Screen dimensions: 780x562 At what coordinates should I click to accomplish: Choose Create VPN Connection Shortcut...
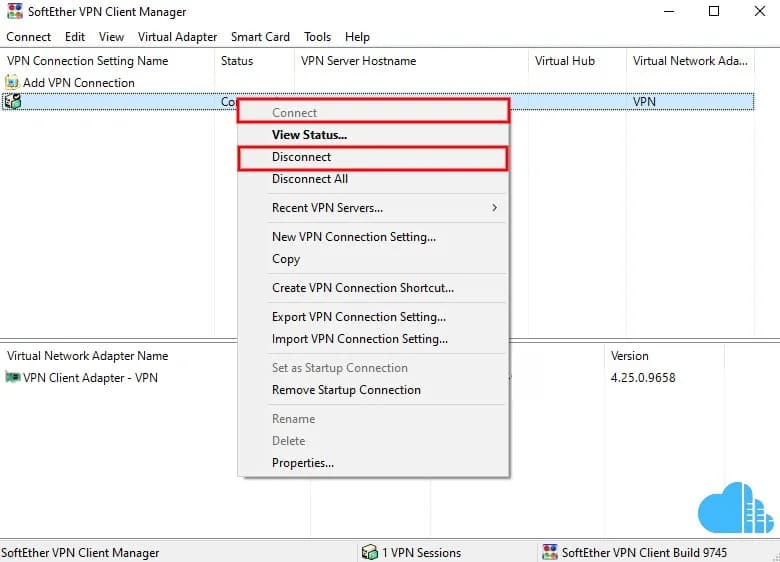374,287
